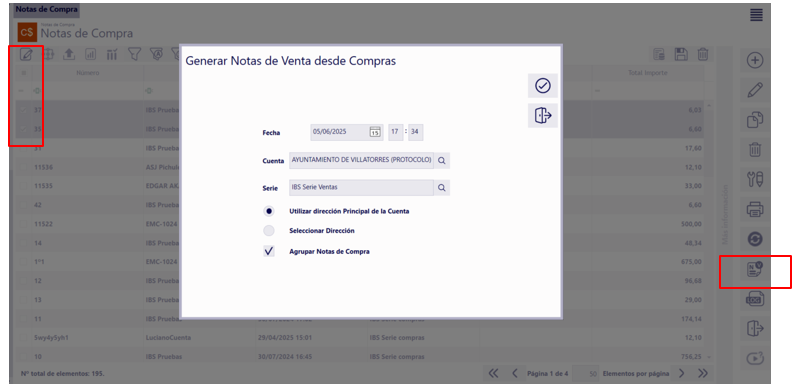Jump to the first page

pos(494,373)
